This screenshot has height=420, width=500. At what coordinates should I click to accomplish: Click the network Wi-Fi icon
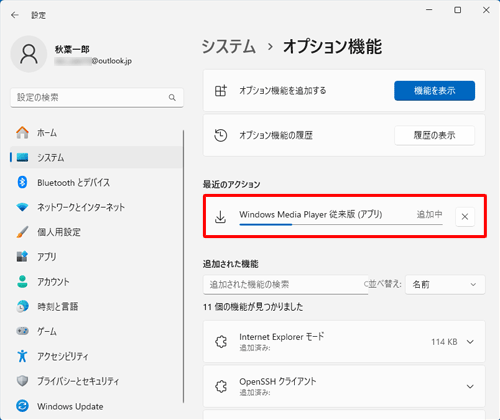point(22,207)
